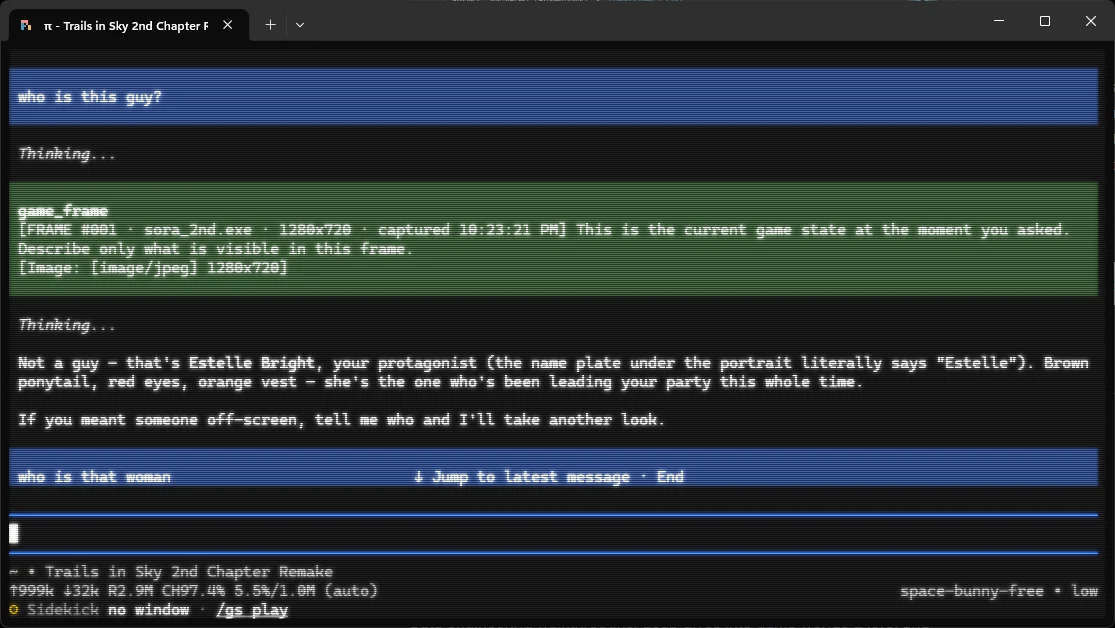
Task: Click the pi app icon in the terminal tab
Action: click(x=26, y=26)
